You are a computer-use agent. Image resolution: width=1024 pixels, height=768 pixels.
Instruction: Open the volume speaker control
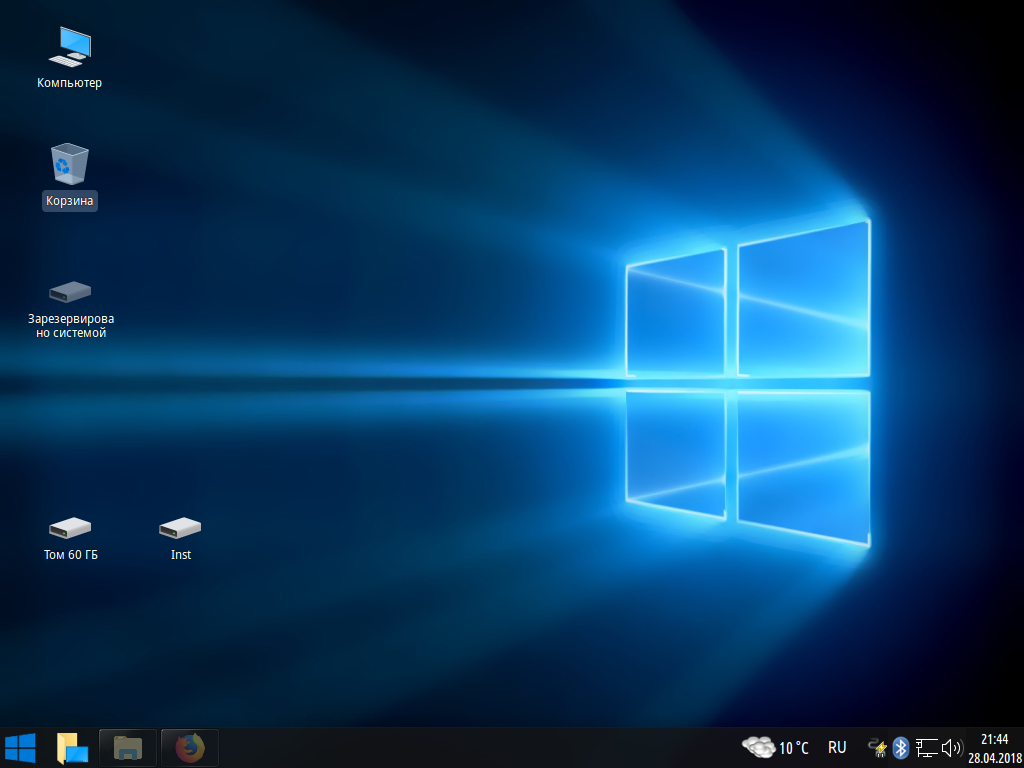pyautogui.click(x=951, y=747)
